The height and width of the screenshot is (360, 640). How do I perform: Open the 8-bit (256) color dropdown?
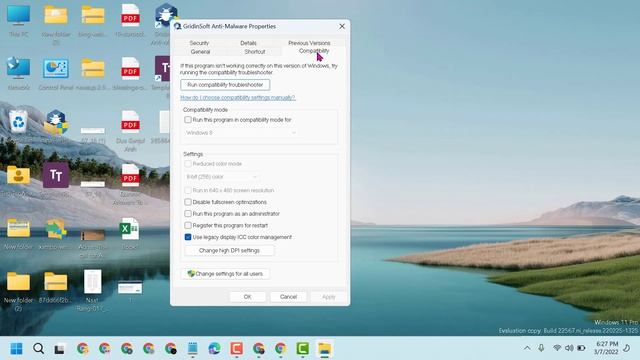(221, 177)
